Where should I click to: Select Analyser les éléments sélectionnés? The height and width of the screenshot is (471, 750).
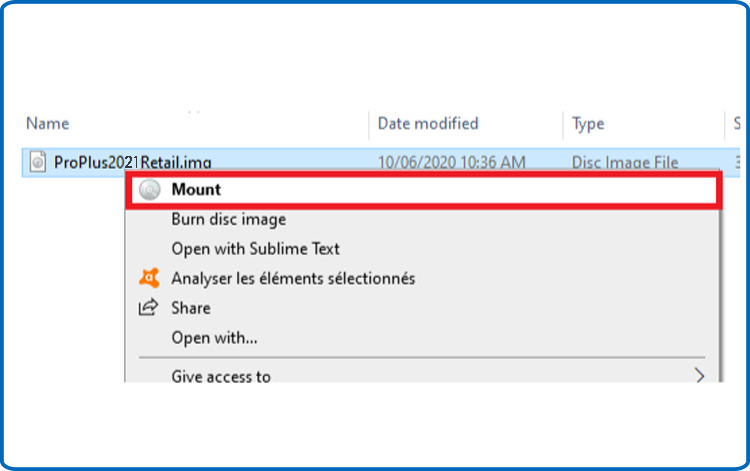coord(292,278)
